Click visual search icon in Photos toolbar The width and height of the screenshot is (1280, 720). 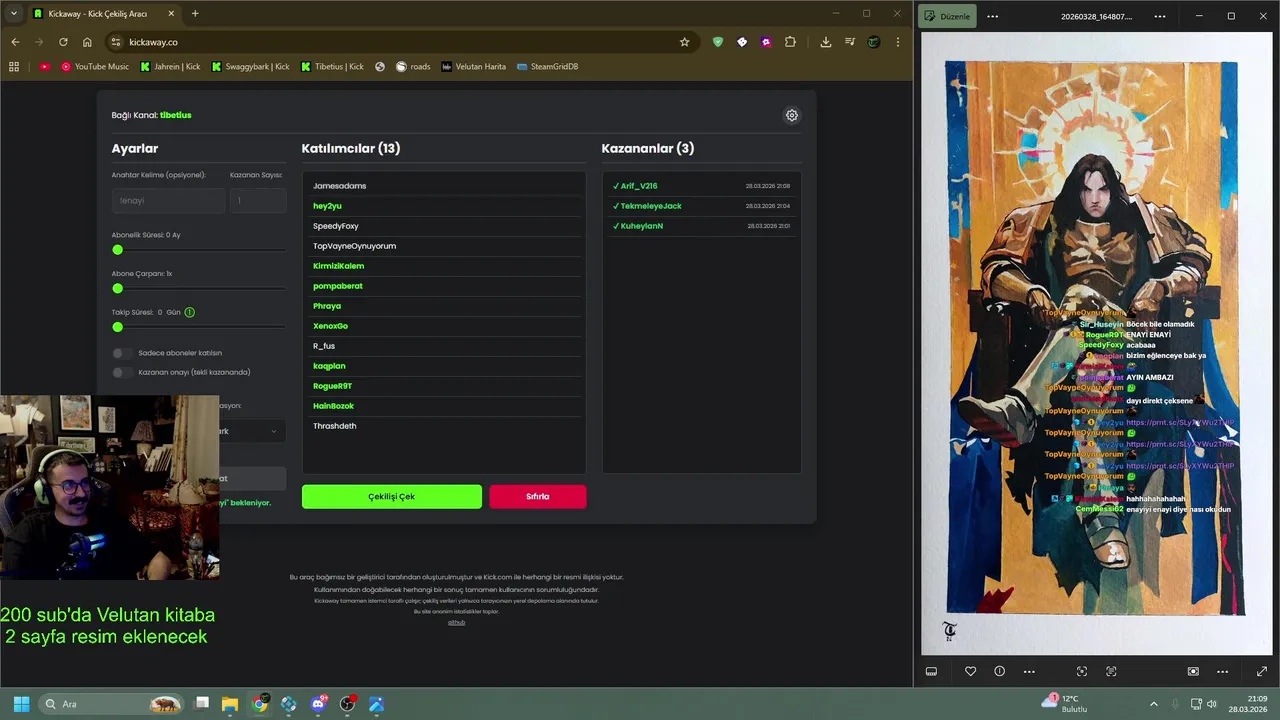point(1081,671)
